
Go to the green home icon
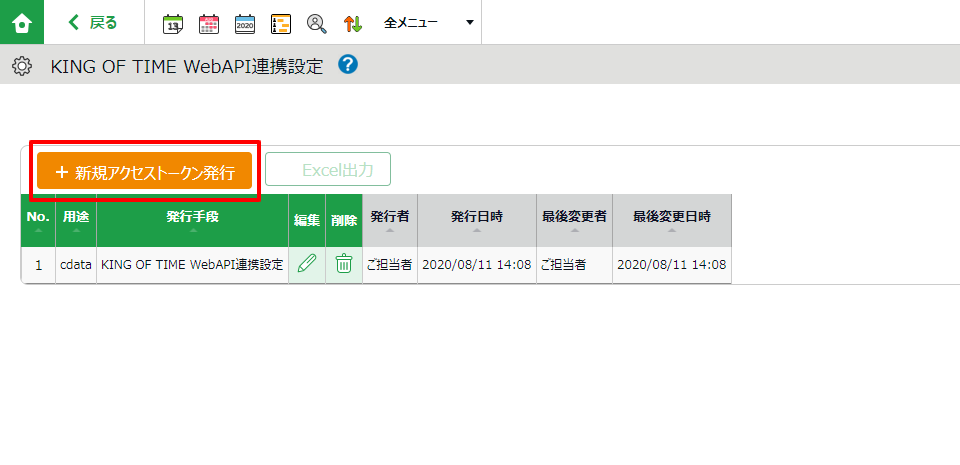[x=22, y=23]
